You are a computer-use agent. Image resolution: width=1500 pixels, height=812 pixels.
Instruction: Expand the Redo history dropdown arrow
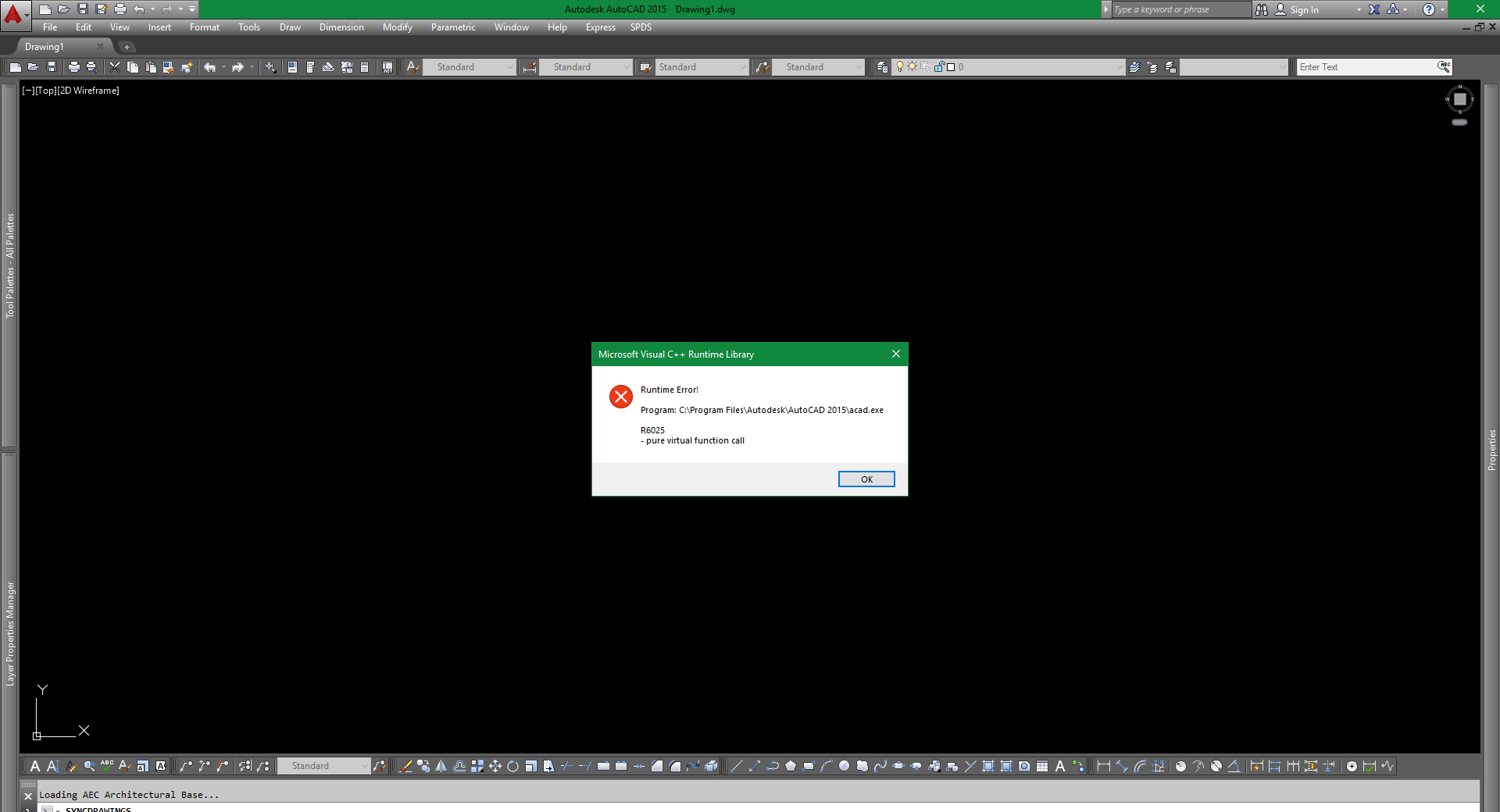[x=252, y=67]
